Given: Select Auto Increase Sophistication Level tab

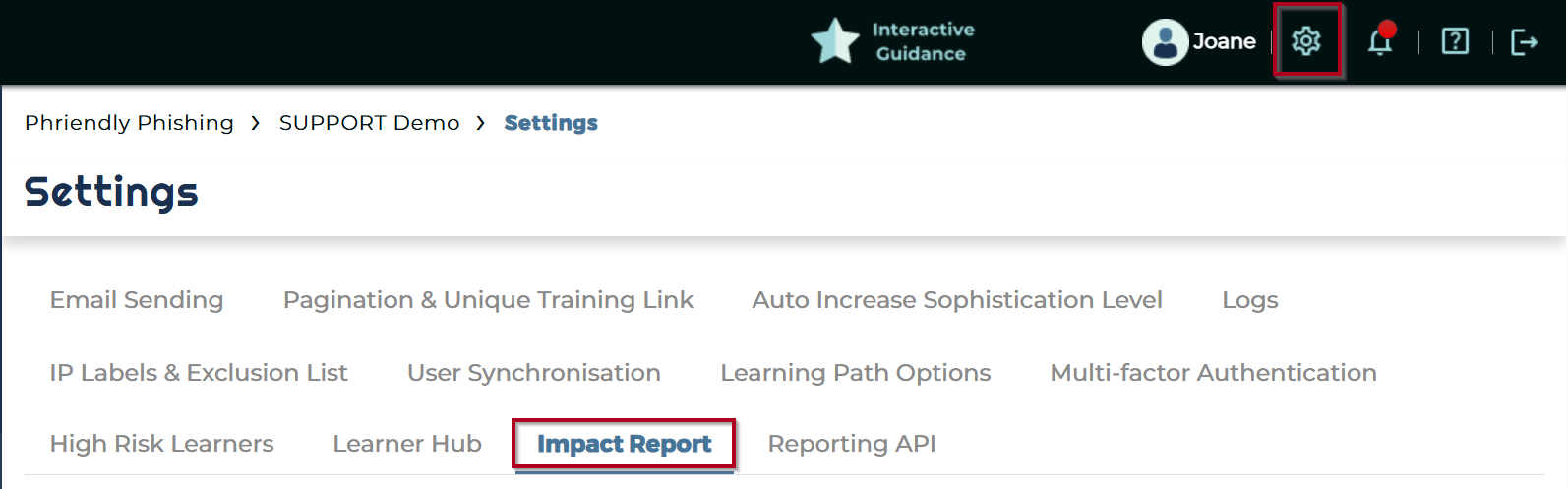Looking at the screenshot, I should pos(957,300).
